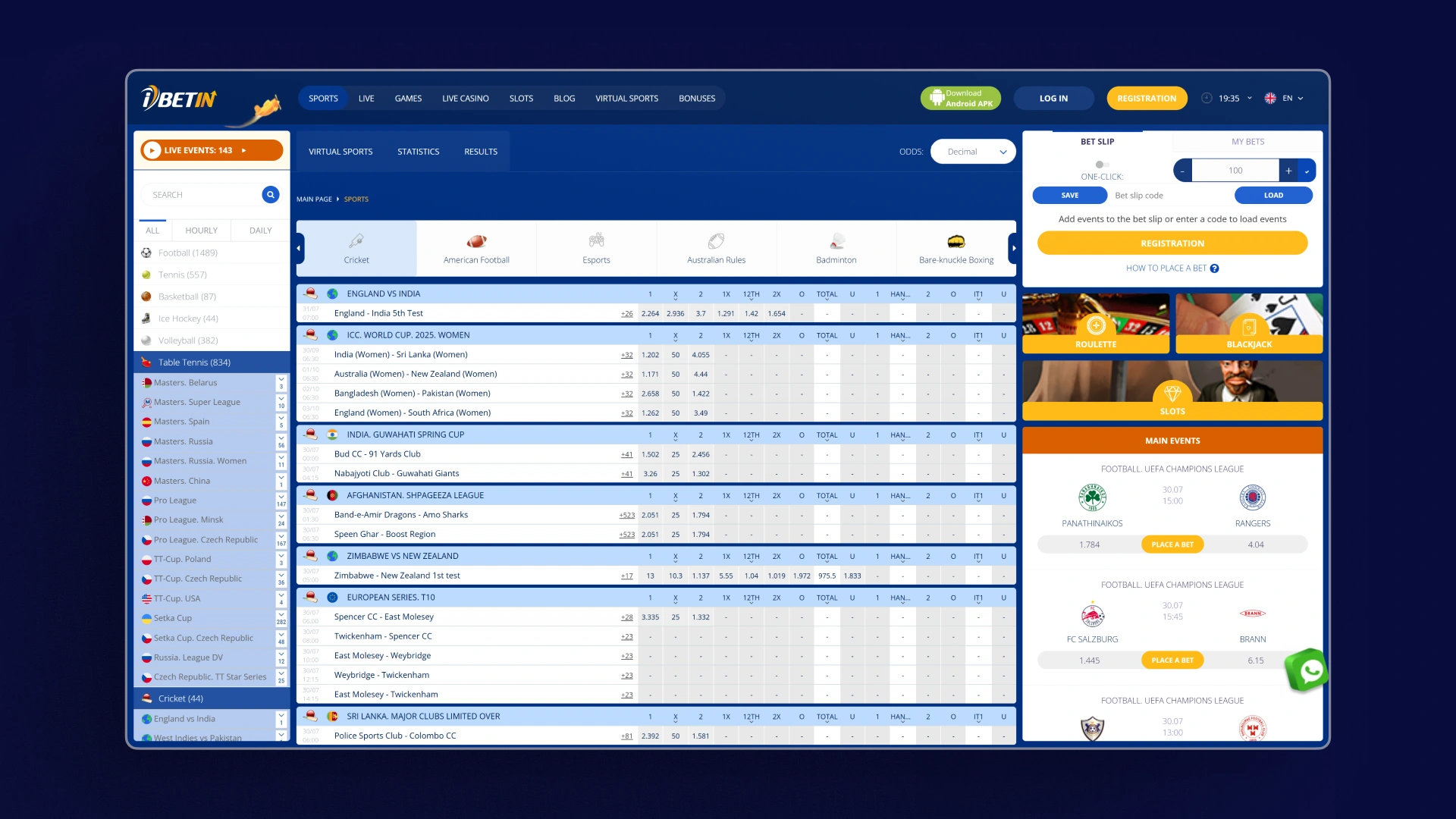Click the Load bet slip button

click(x=1273, y=196)
